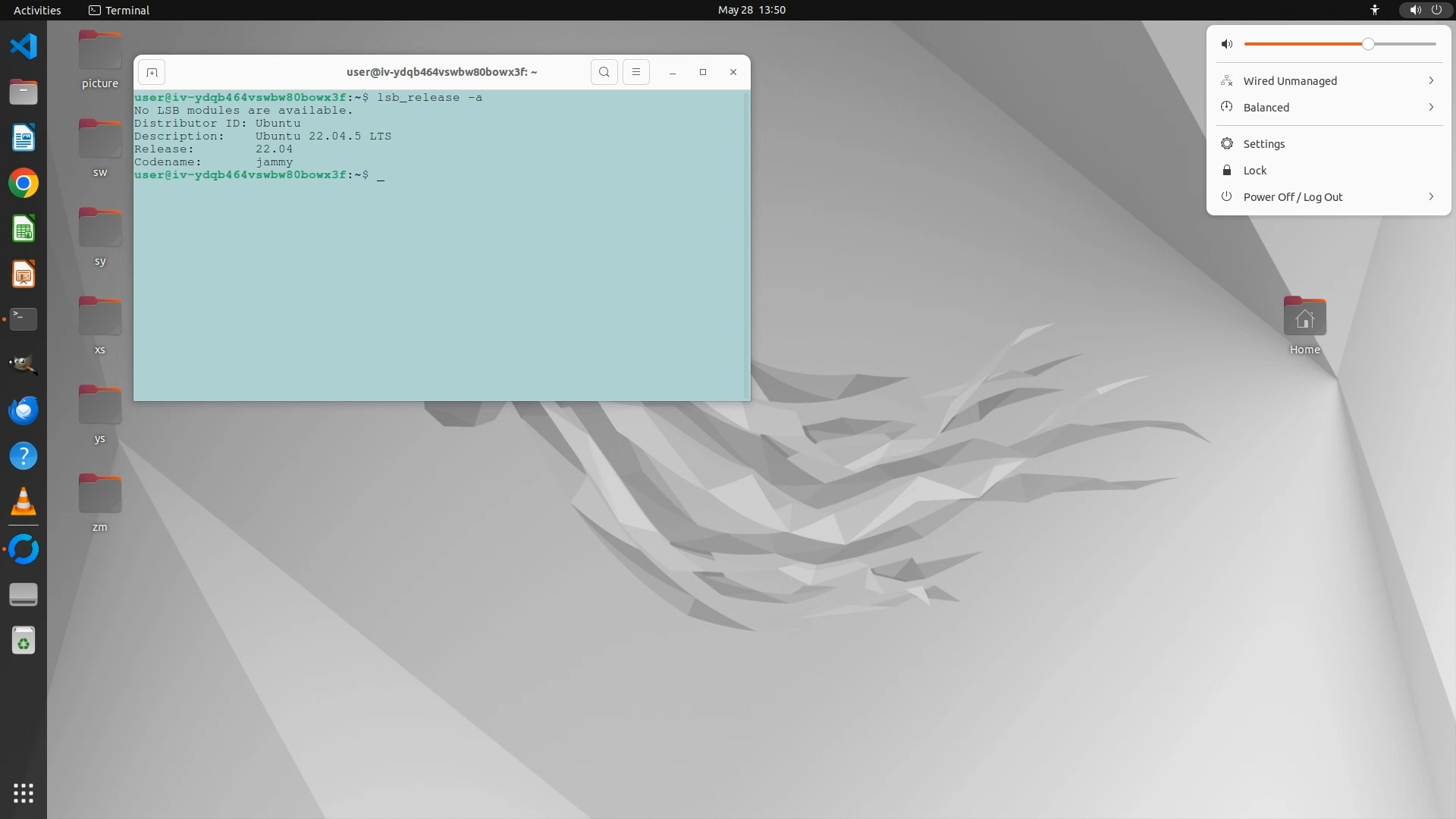Open a new terminal tab

click(x=152, y=72)
